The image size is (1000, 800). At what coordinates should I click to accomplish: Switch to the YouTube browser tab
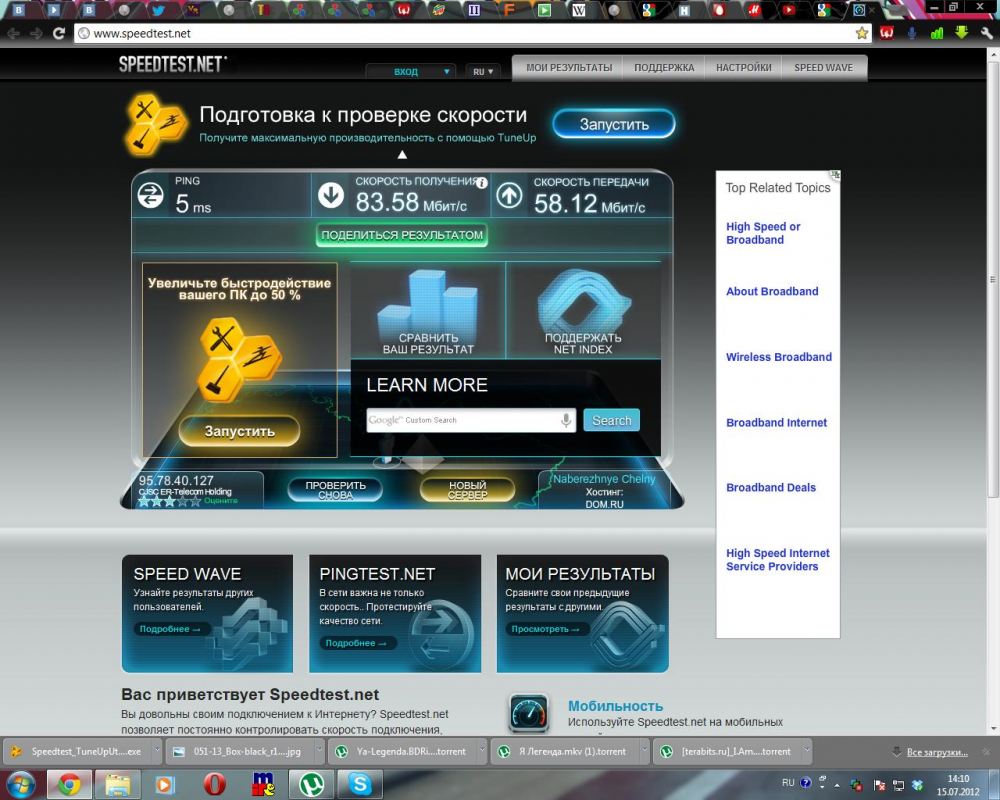789,10
